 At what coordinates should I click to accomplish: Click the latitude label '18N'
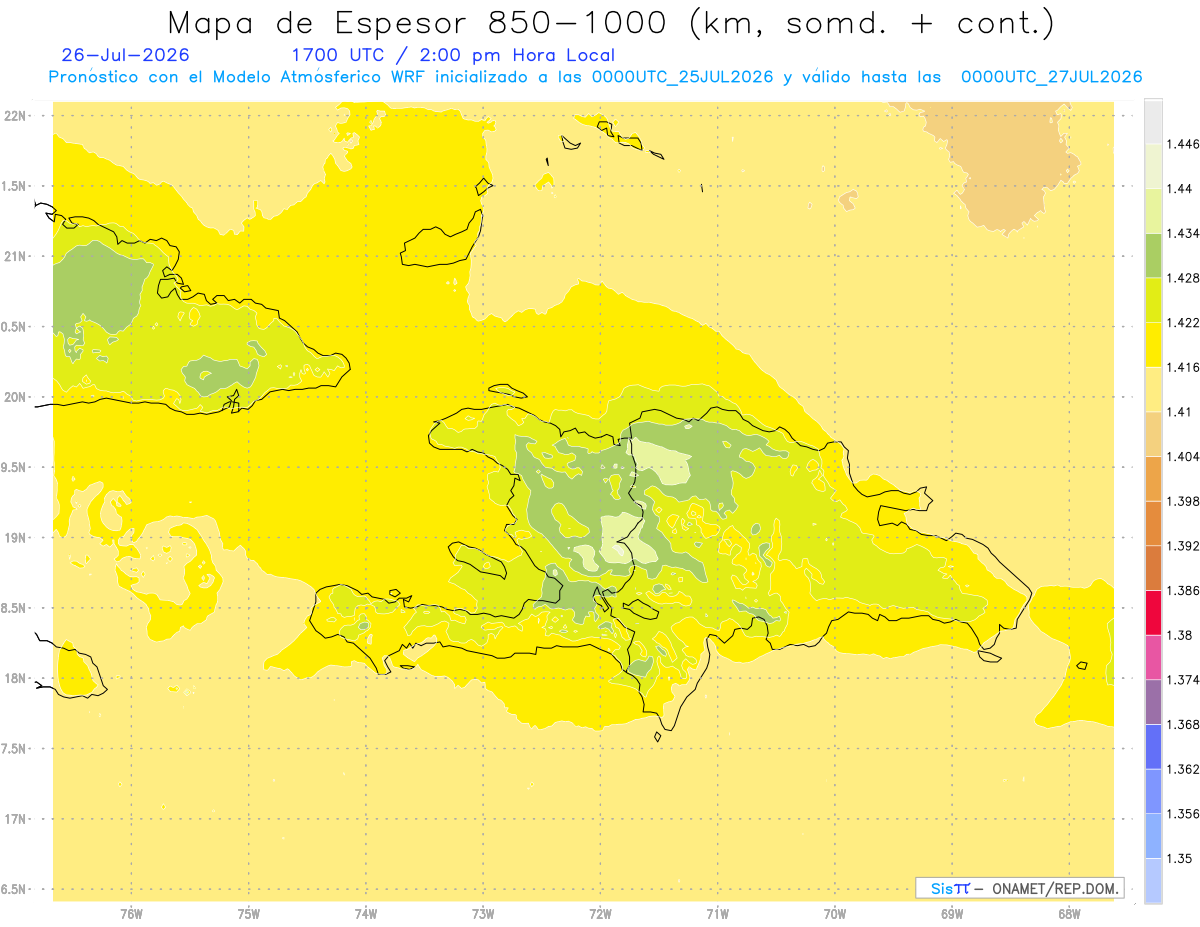point(15,678)
